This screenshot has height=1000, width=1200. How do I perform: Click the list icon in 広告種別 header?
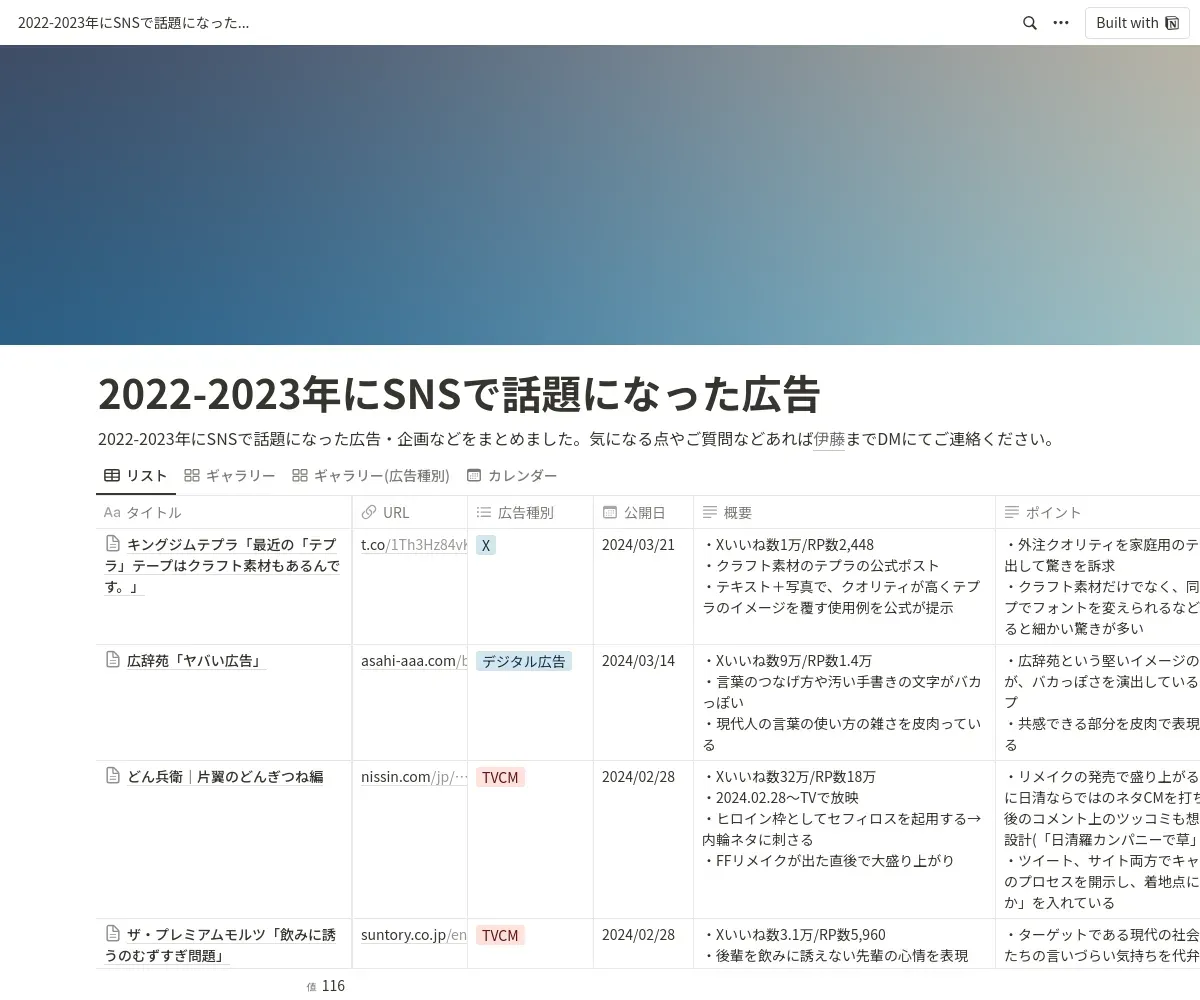(484, 512)
